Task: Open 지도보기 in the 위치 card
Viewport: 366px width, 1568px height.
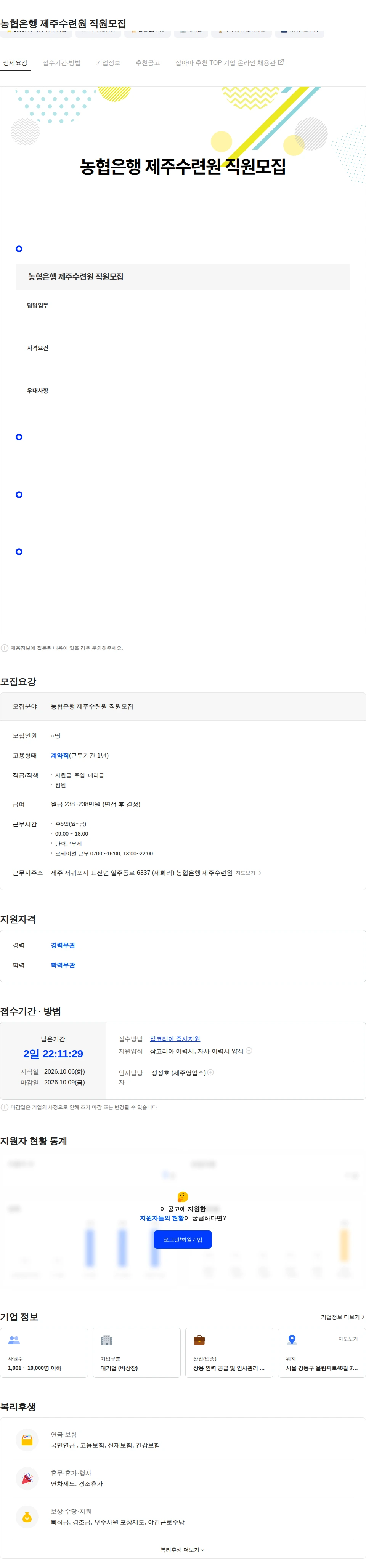Action: [x=348, y=1339]
